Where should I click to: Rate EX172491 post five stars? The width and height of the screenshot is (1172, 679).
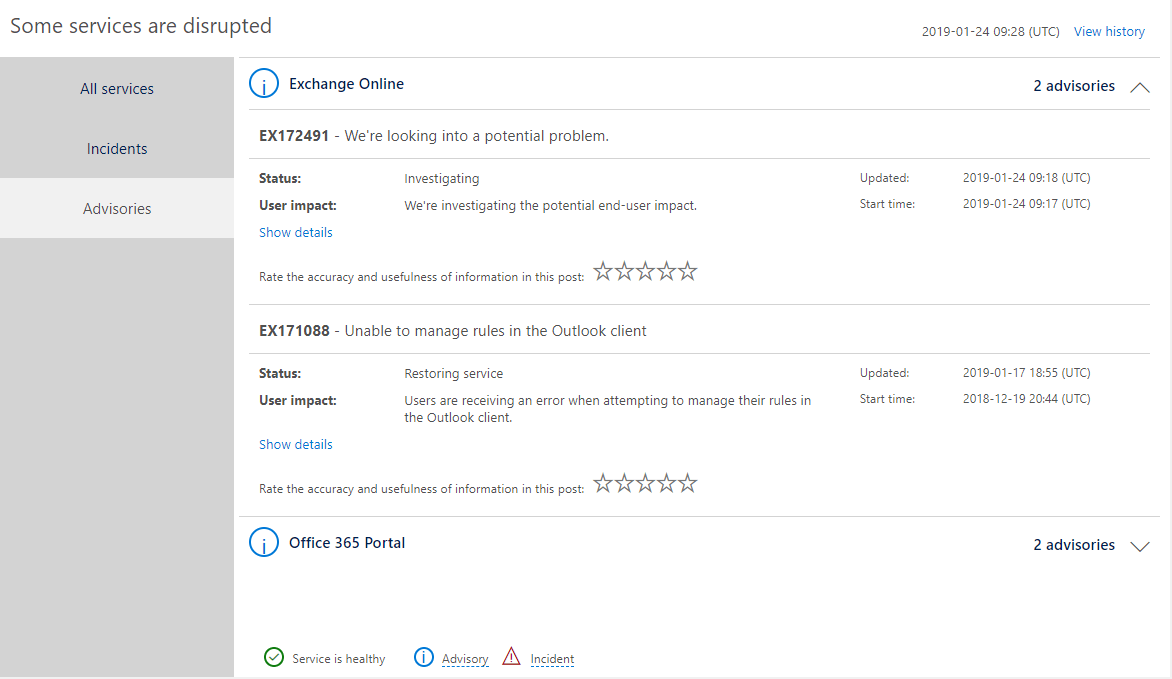click(x=687, y=272)
